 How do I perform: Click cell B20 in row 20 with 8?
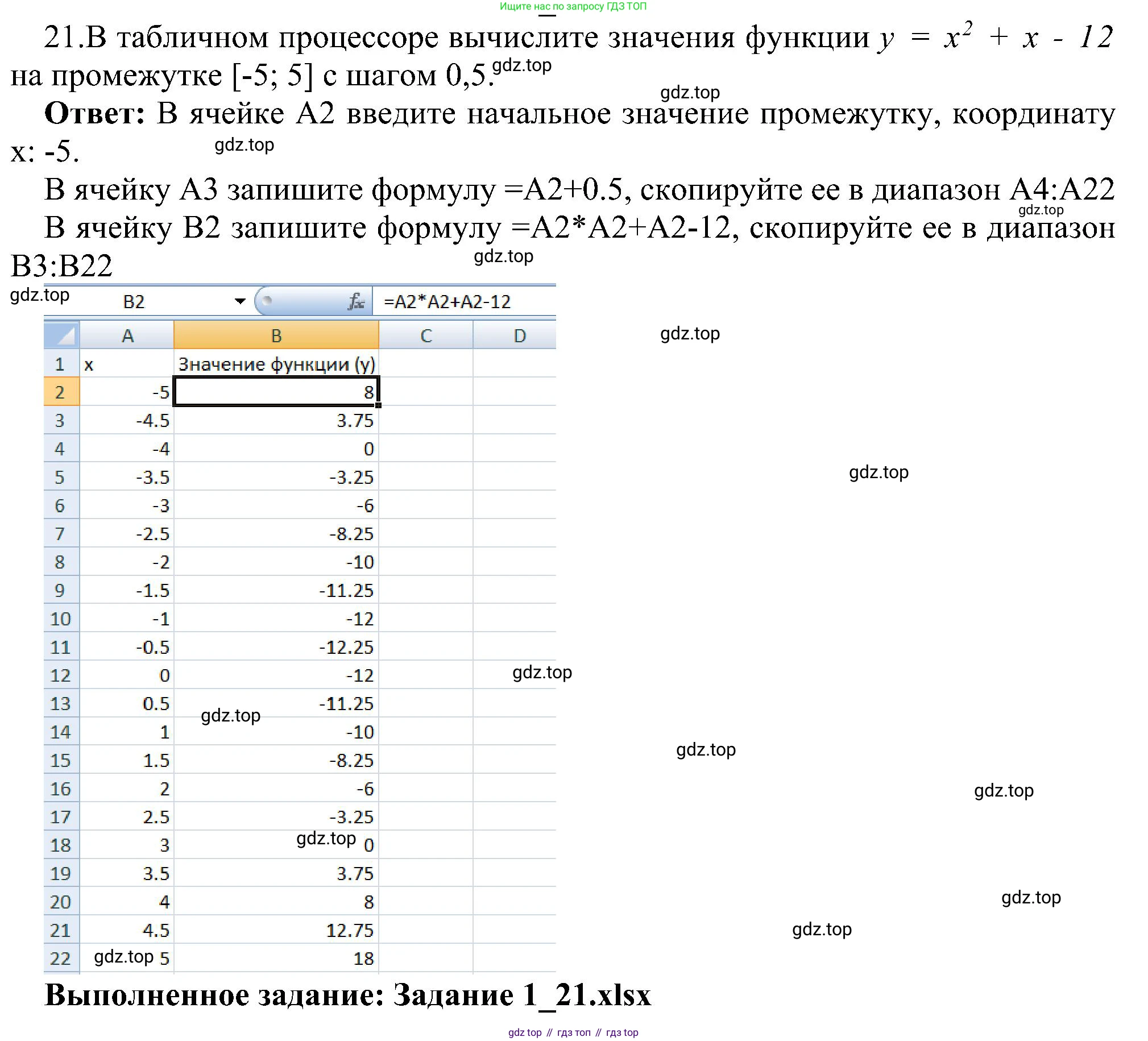click(276, 902)
